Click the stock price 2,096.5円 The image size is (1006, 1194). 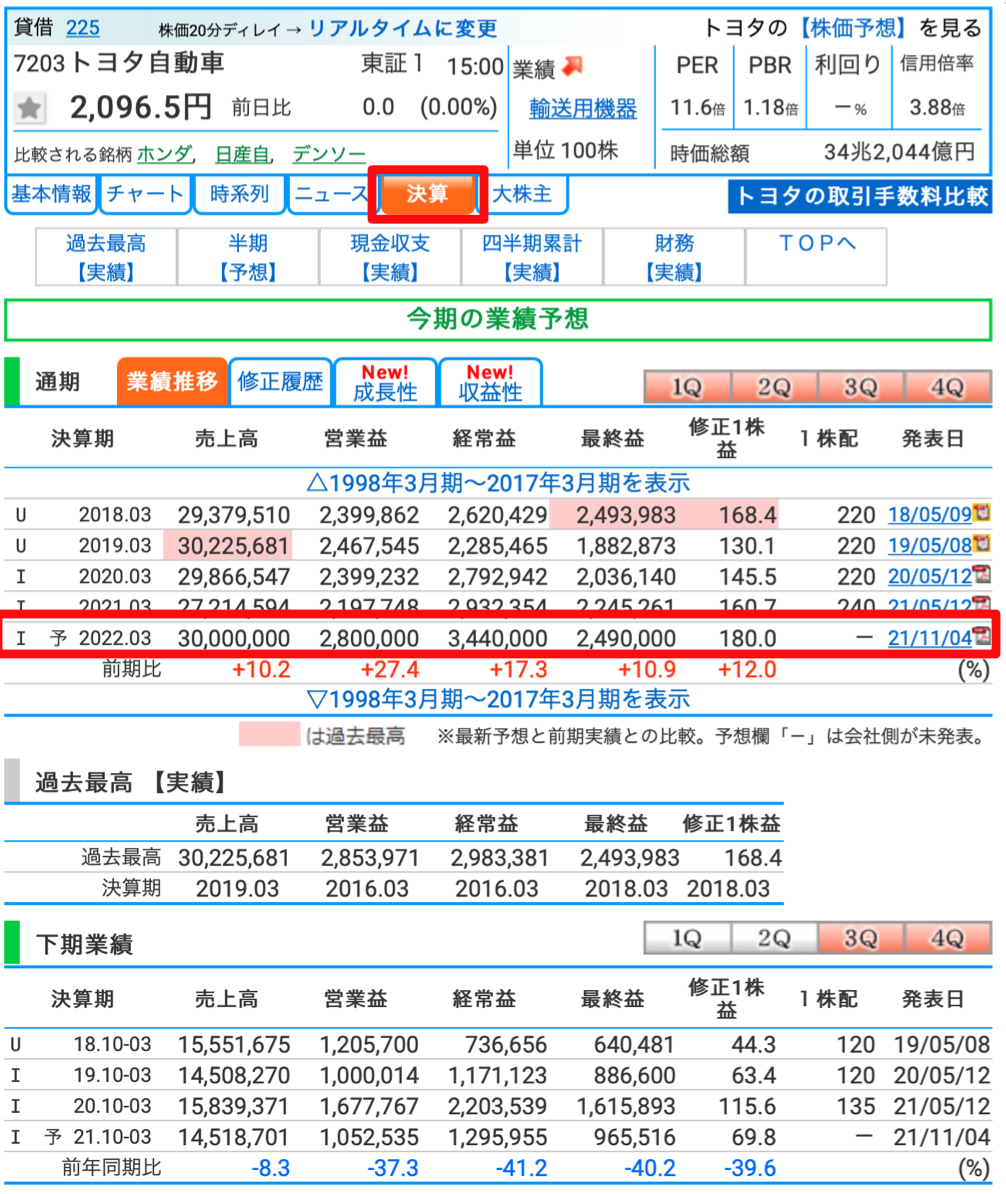(x=140, y=107)
